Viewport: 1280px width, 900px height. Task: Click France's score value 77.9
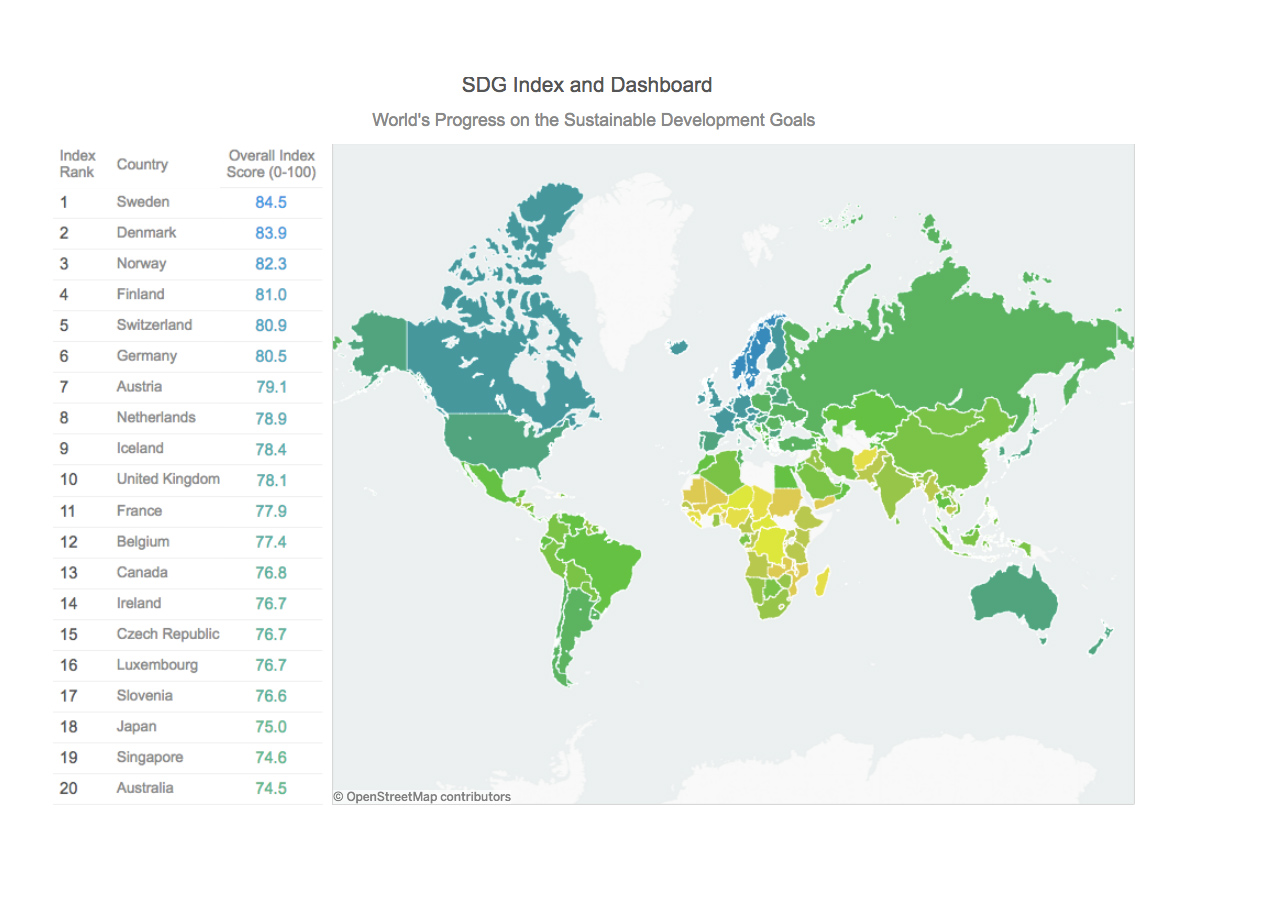tap(272, 510)
